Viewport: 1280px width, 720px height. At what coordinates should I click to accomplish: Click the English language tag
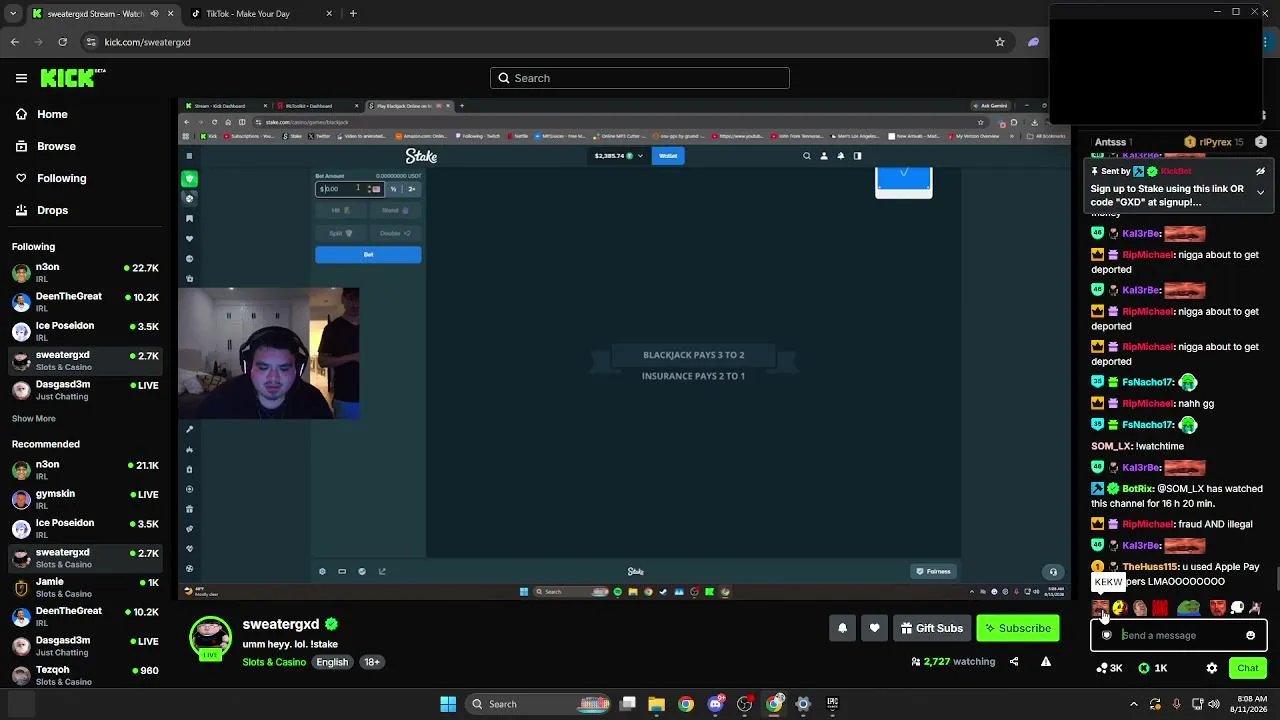pyautogui.click(x=332, y=662)
